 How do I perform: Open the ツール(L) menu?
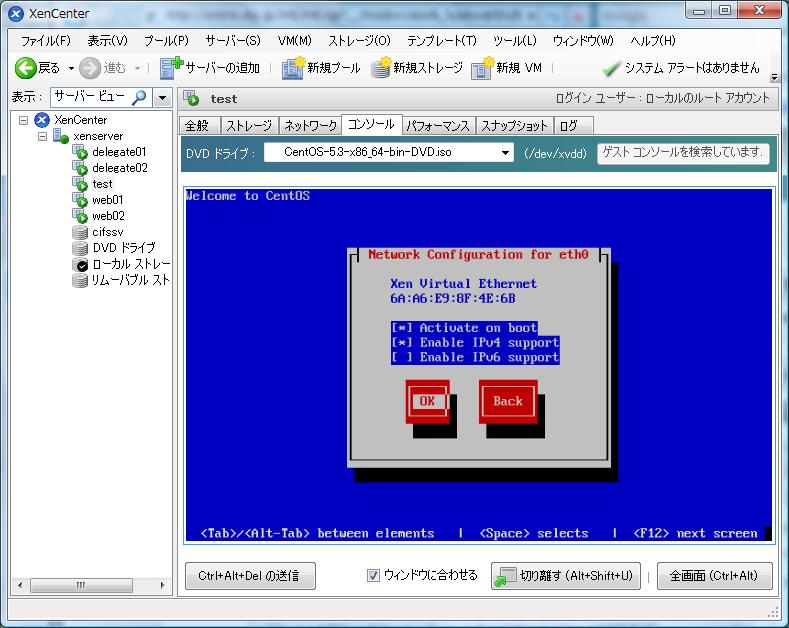point(515,41)
